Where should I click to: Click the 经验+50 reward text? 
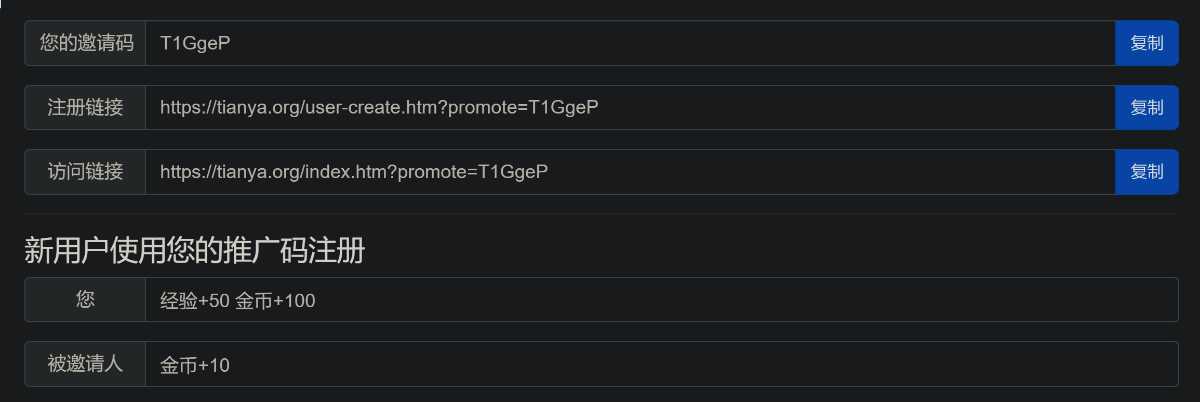tap(194, 301)
